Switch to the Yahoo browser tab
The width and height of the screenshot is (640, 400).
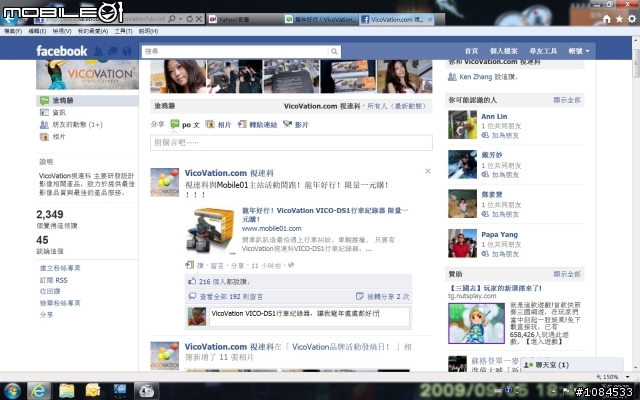pos(244,19)
